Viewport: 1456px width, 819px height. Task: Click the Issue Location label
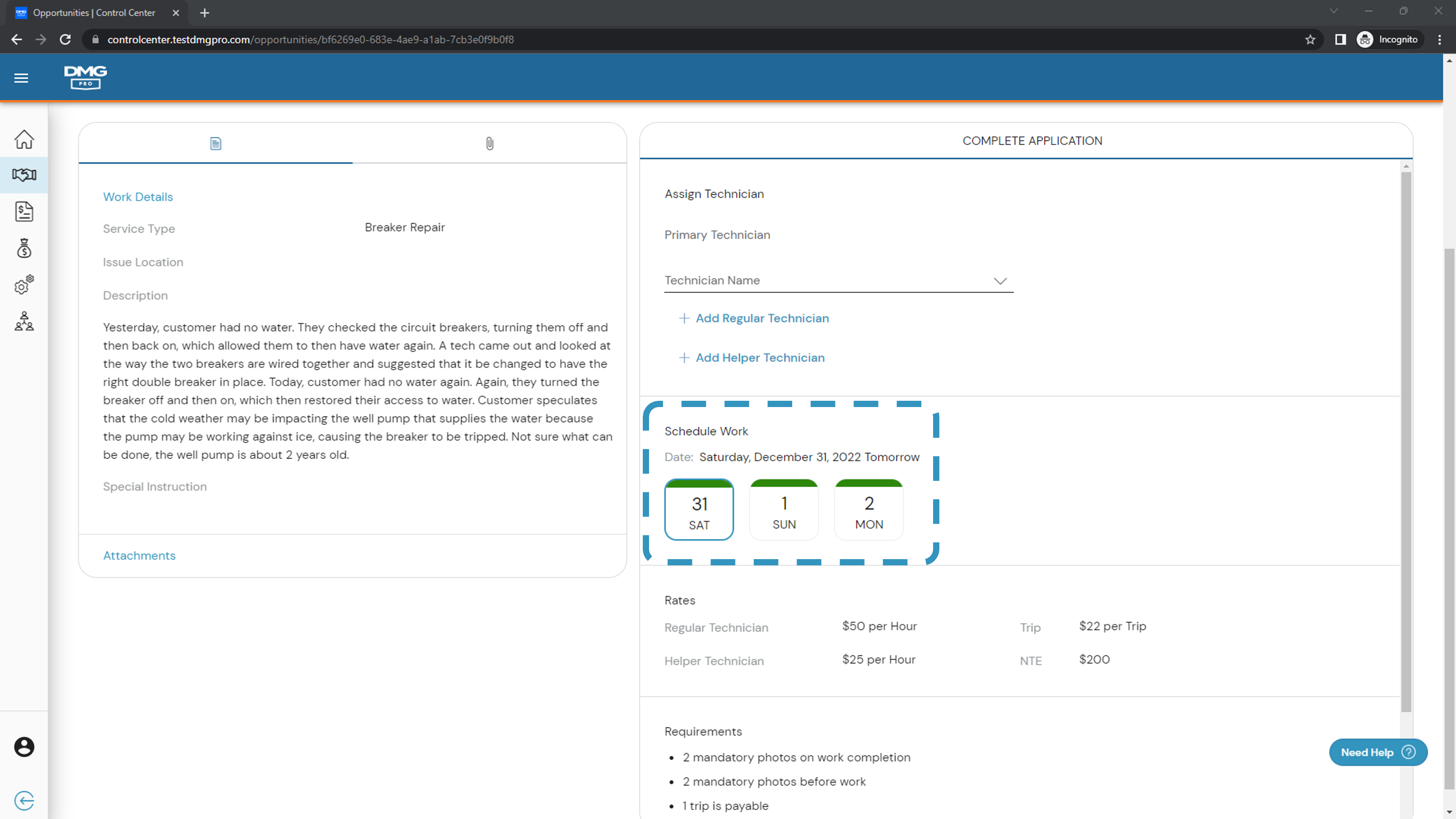(143, 262)
